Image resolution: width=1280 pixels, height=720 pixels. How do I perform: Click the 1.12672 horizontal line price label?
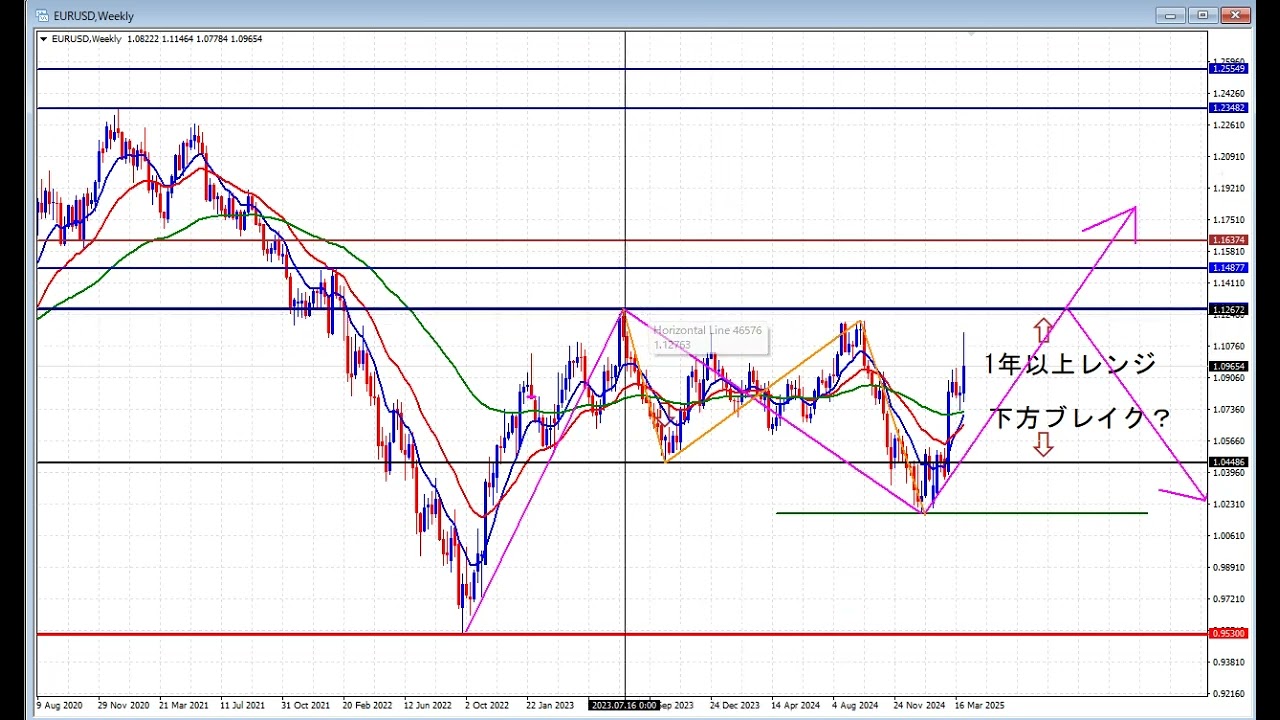click(x=1228, y=310)
